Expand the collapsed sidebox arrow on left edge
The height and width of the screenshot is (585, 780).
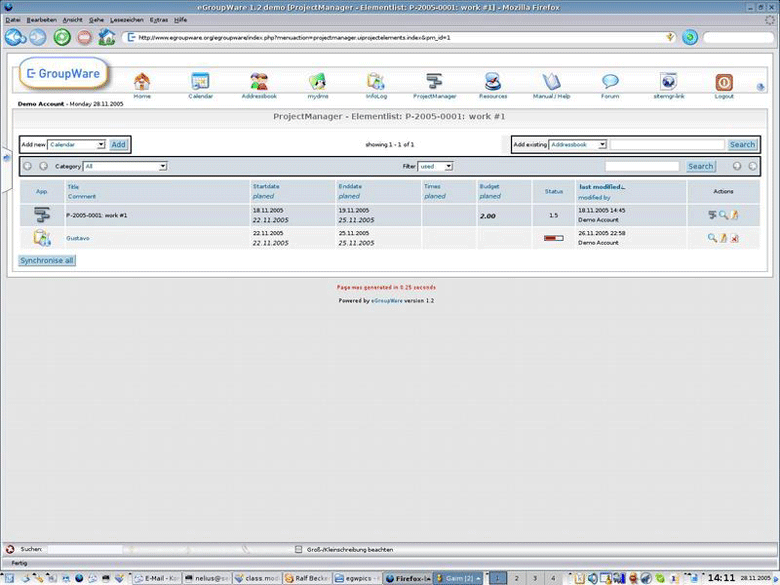coord(6,158)
